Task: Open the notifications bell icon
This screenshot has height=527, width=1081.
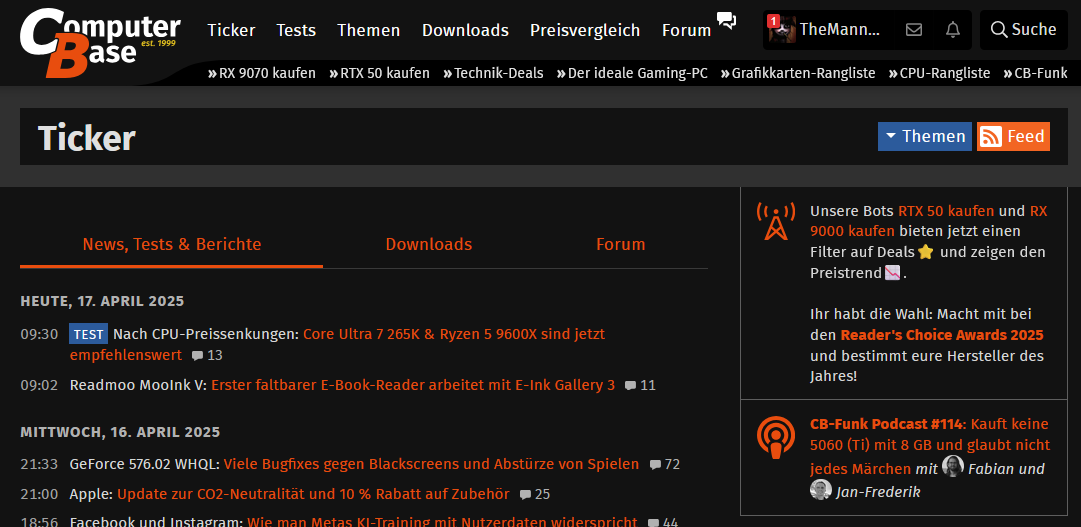Action: 953,30
